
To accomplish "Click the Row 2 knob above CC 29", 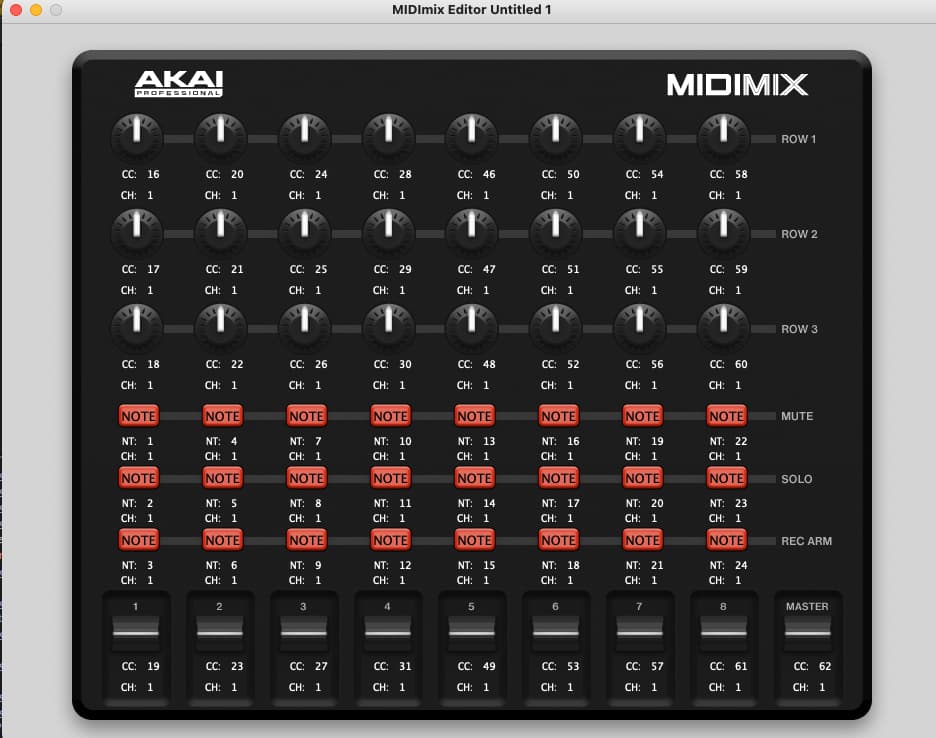I will pos(389,232).
